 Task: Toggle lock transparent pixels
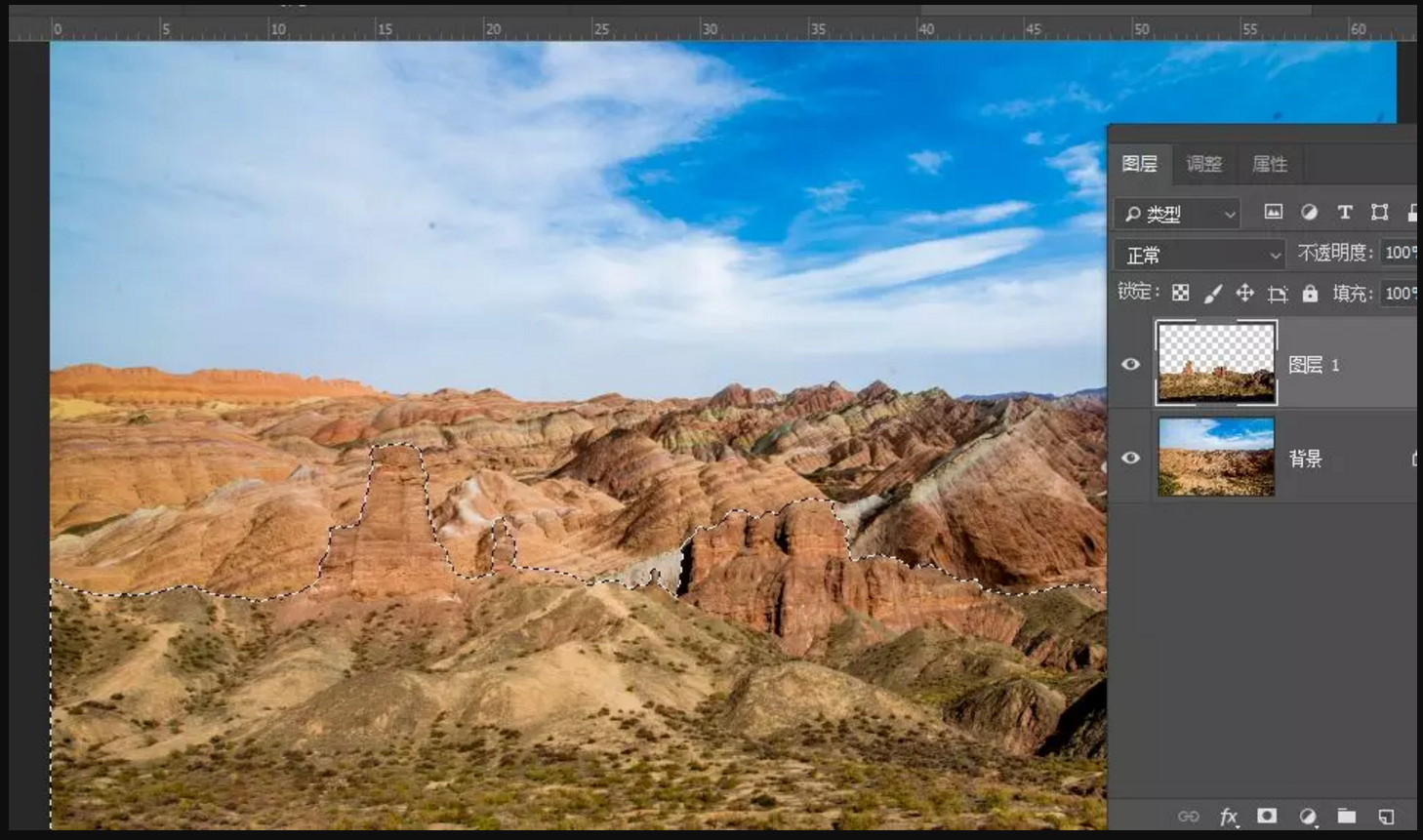[x=1180, y=293]
